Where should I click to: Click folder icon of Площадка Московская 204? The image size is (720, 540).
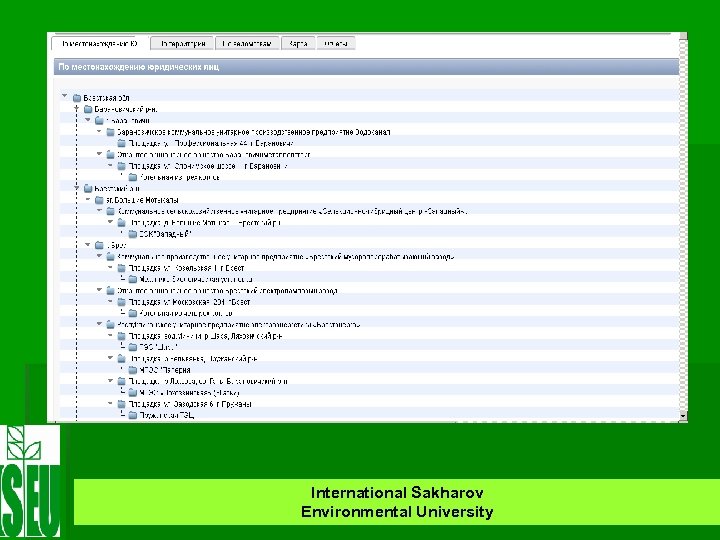[122, 302]
